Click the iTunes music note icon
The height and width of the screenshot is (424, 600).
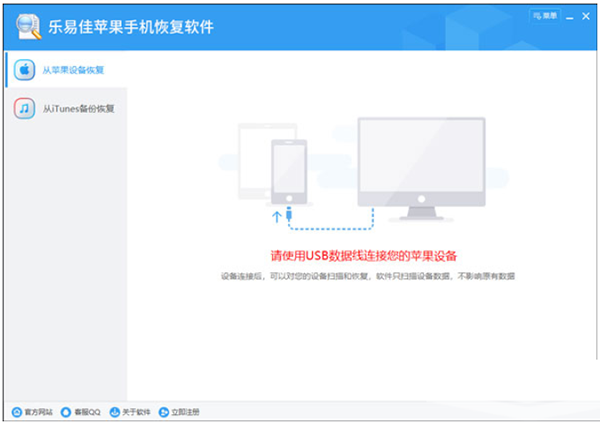[x=24, y=108]
